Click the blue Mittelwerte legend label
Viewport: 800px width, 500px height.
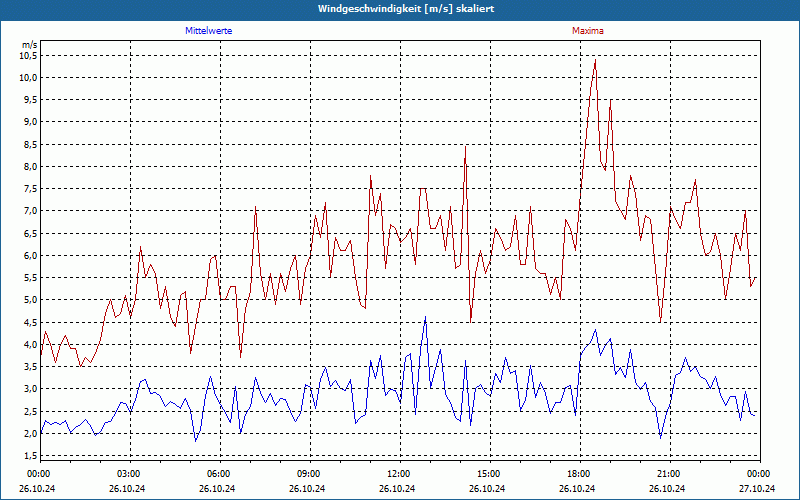tap(209, 31)
